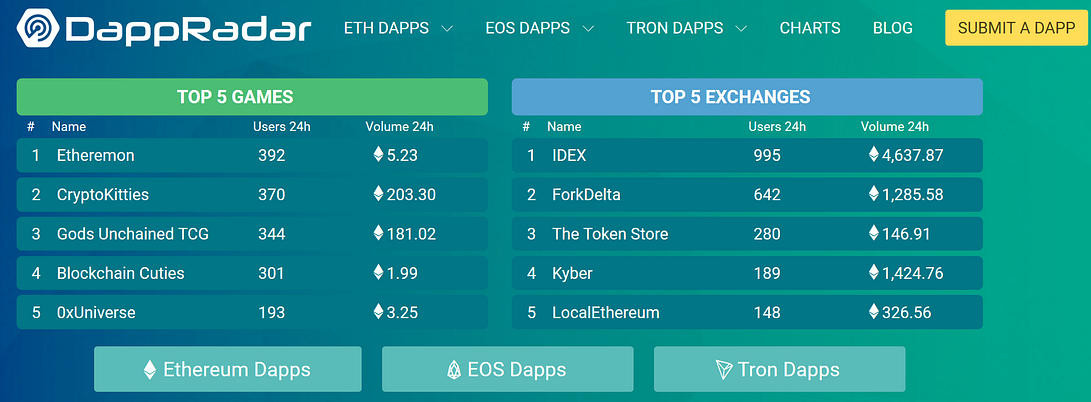Click the SUBMIT A DAPP button
The image size is (1091, 402).
[1015, 28]
